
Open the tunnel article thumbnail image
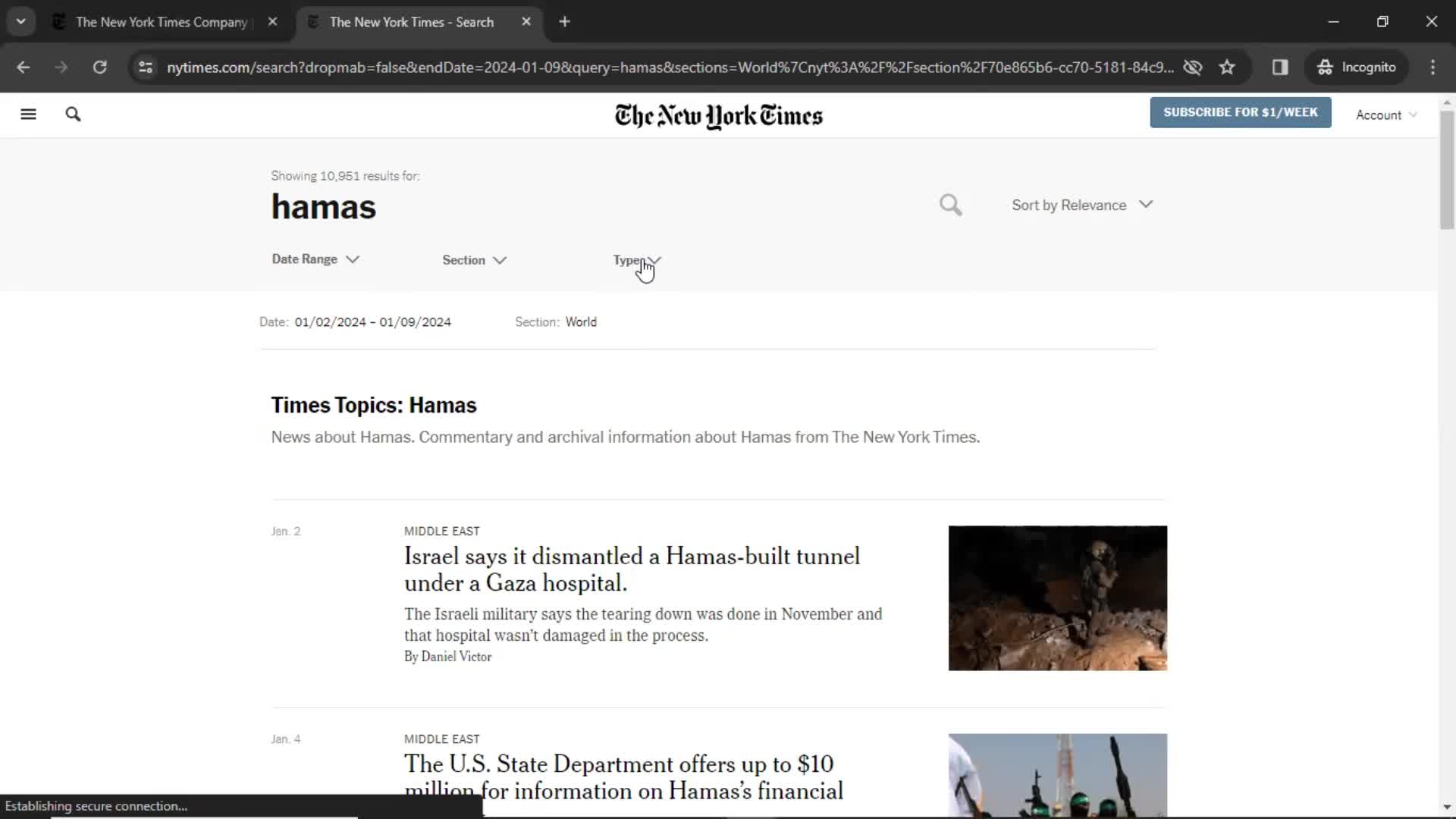(1057, 598)
